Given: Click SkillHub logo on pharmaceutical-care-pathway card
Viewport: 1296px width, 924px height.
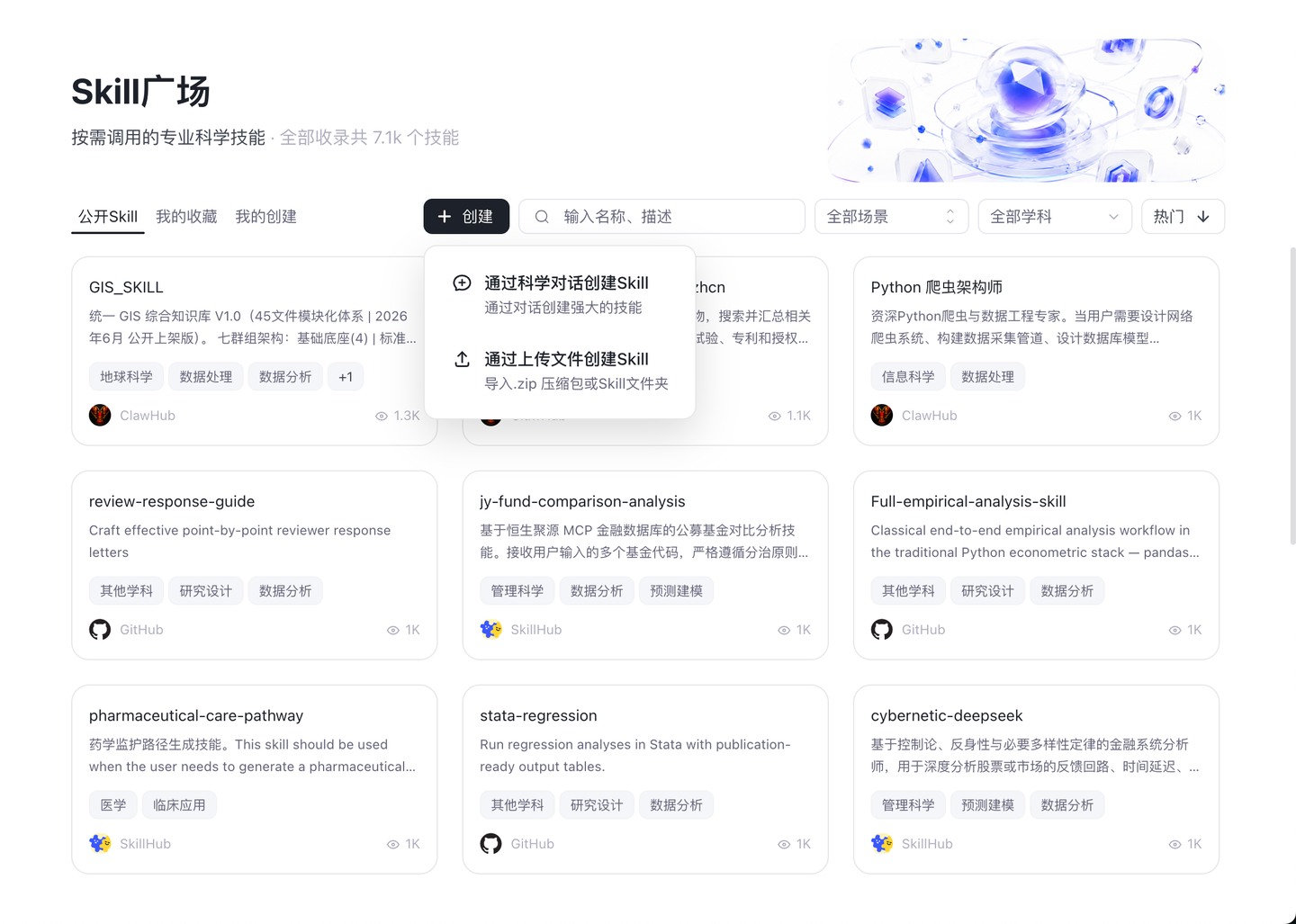Looking at the screenshot, I should 100,843.
